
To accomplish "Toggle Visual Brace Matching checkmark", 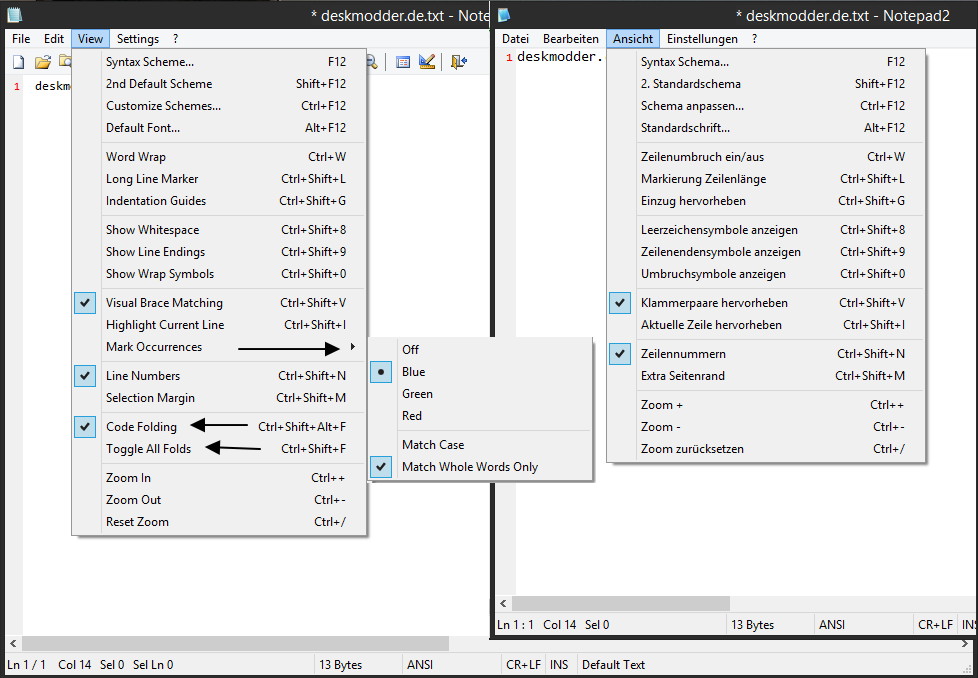I will 219,303.
